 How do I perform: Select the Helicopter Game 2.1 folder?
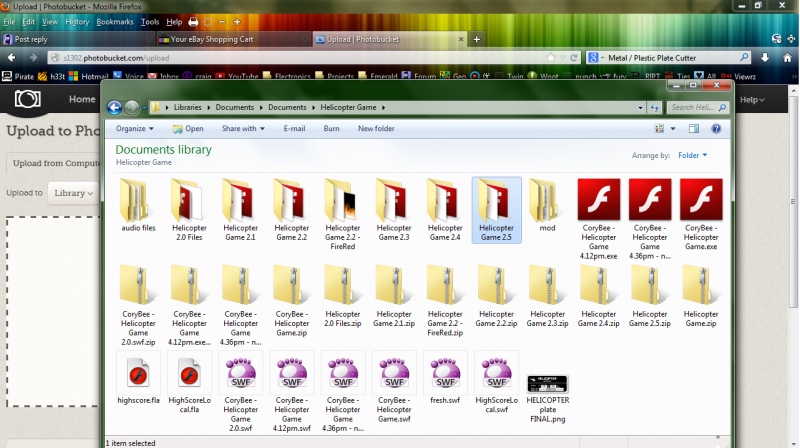click(x=240, y=210)
